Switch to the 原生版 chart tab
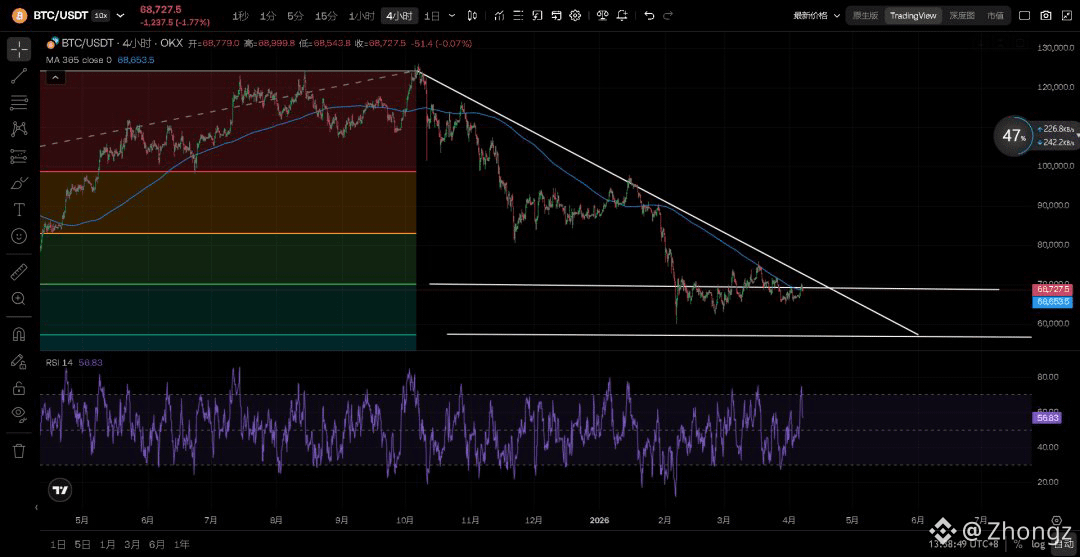Screen dimensions: 1080x557 (864, 15)
